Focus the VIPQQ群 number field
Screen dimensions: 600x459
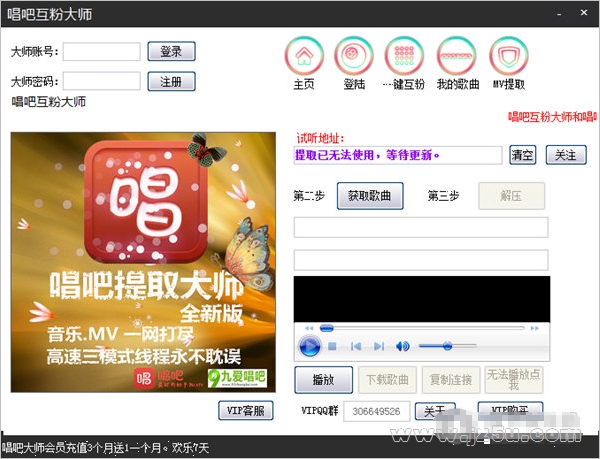point(377,412)
